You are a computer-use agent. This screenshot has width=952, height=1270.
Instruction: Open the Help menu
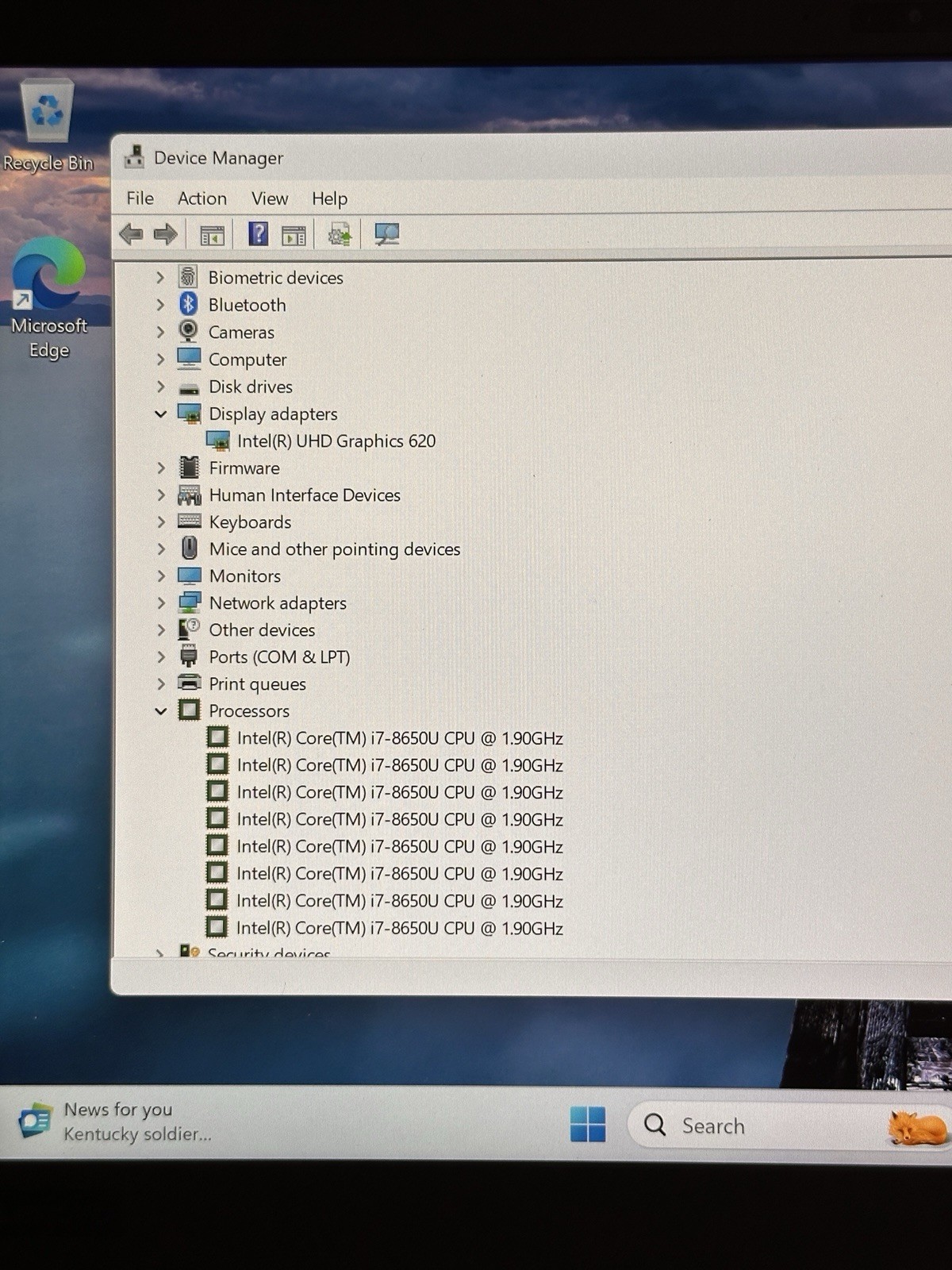pyautogui.click(x=329, y=198)
